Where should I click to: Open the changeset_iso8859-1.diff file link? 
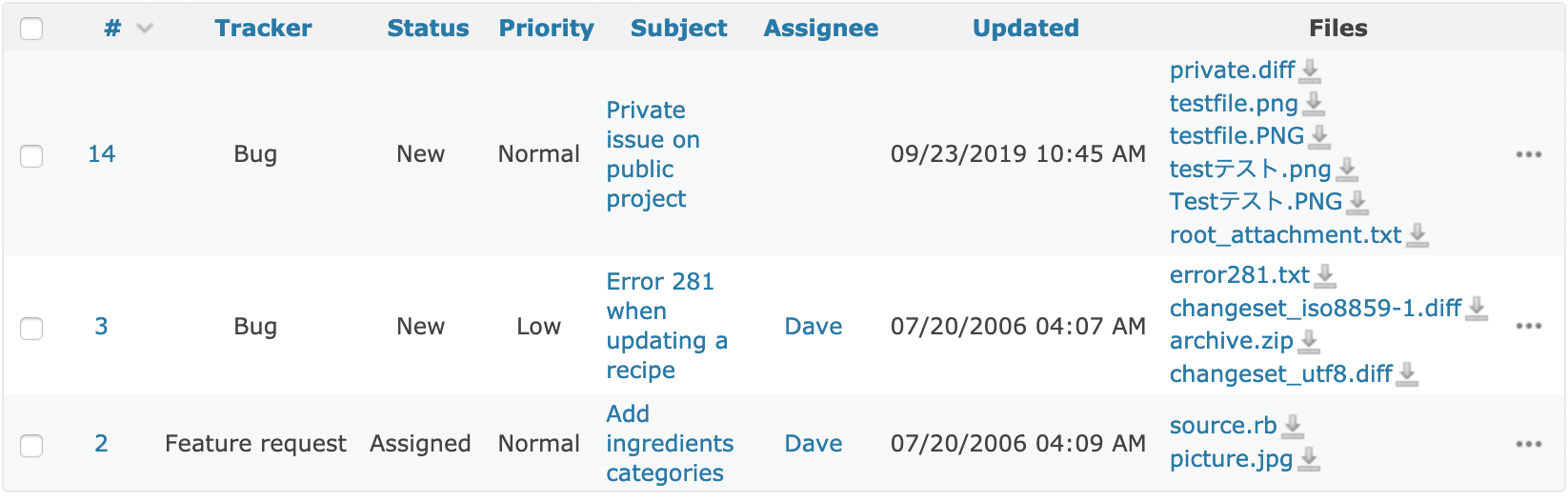[1316, 309]
